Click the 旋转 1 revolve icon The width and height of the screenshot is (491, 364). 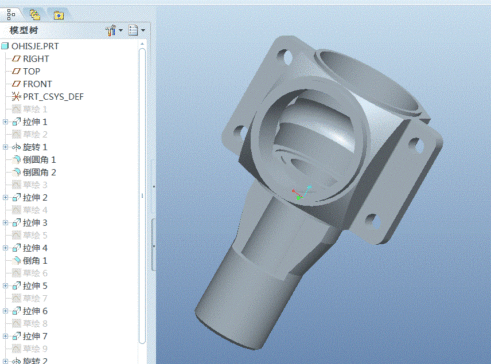tap(16, 147)
